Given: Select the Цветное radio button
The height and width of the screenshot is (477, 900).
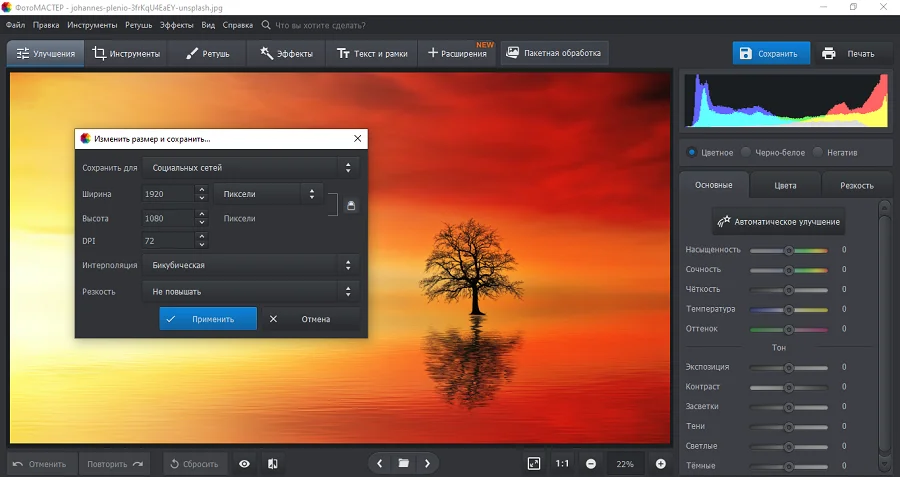Looking at the screenshot, I should tap(692, 153).
